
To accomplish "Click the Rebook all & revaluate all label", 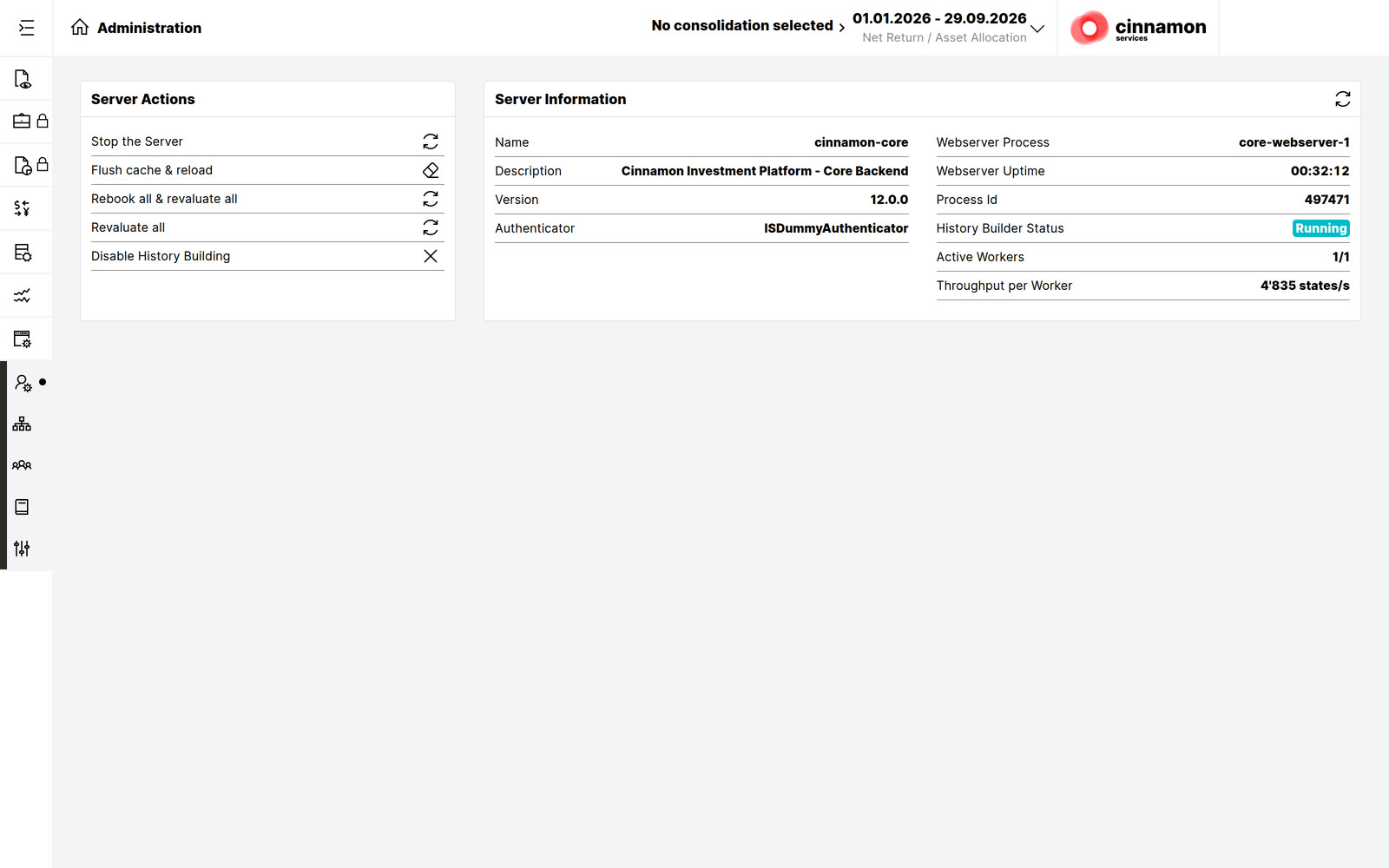I will click(x=164, y=199).
